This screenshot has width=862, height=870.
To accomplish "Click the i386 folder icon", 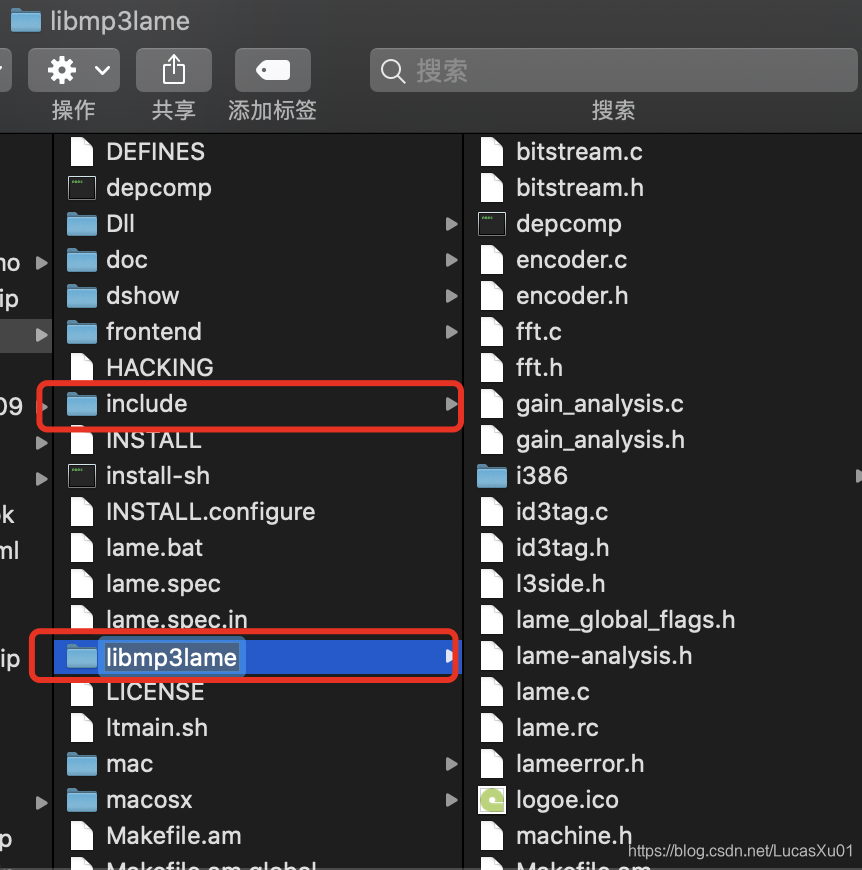I will [491, 476].
